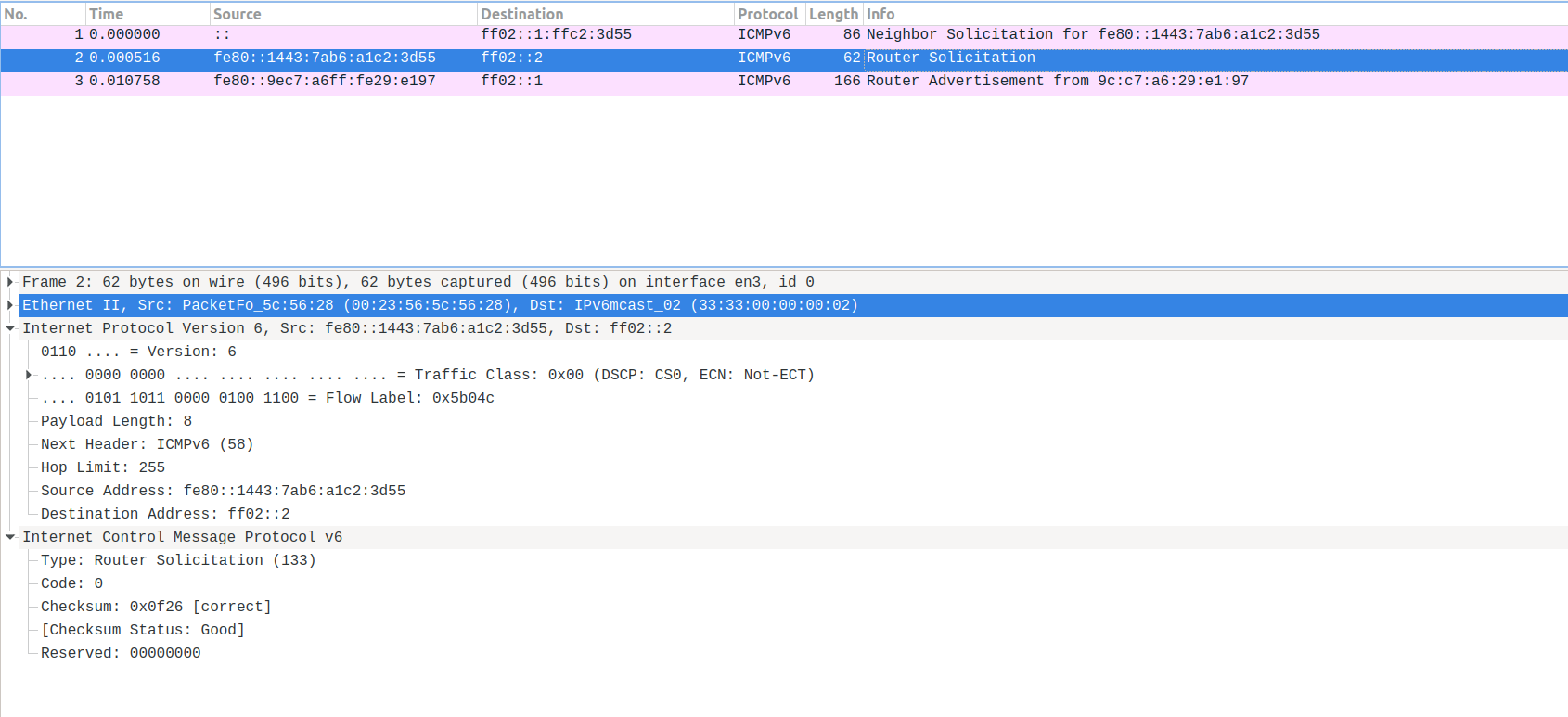
Task: Click the Info column header
Action: (1206, 14)
